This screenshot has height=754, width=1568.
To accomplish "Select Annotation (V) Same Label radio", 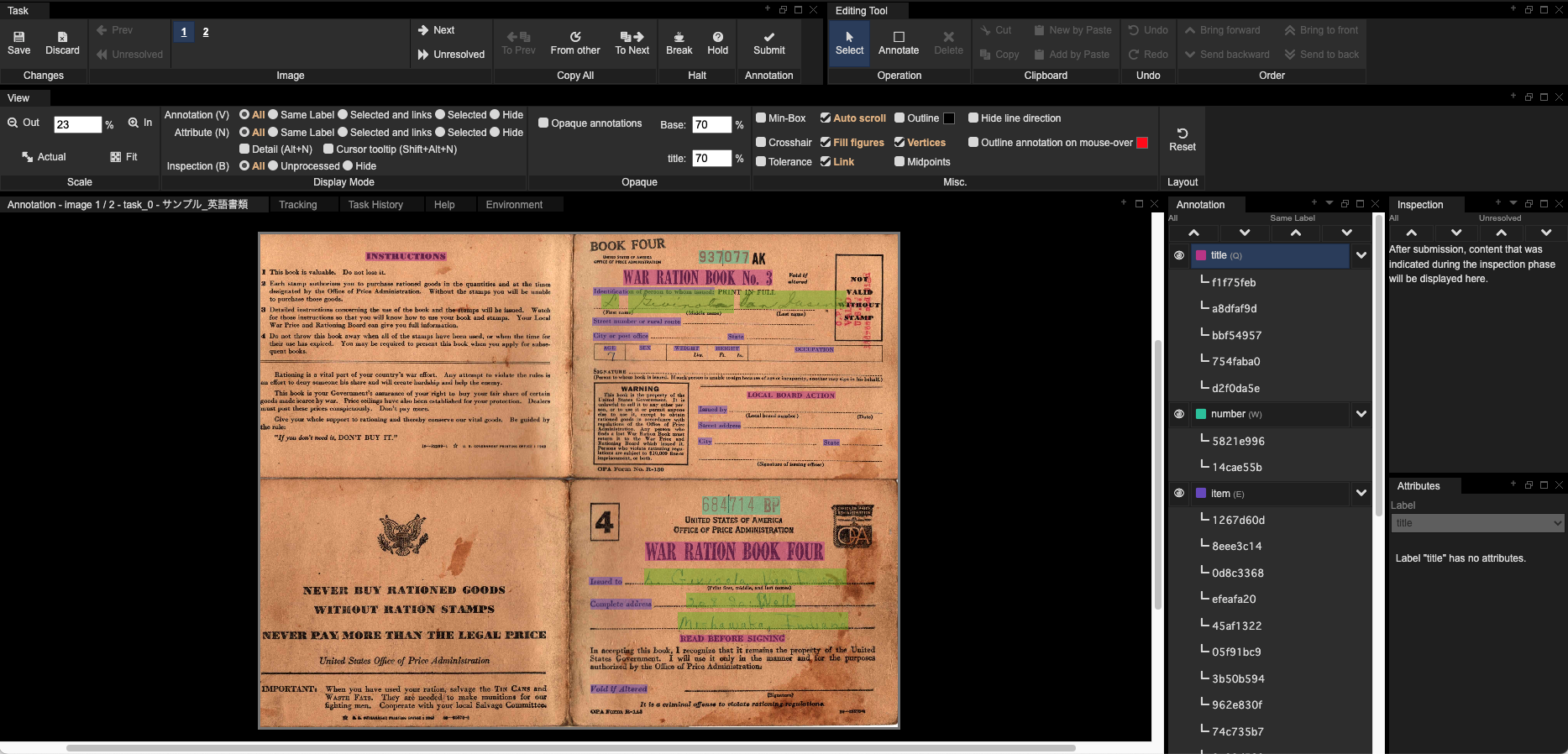I will pos(273,115).
